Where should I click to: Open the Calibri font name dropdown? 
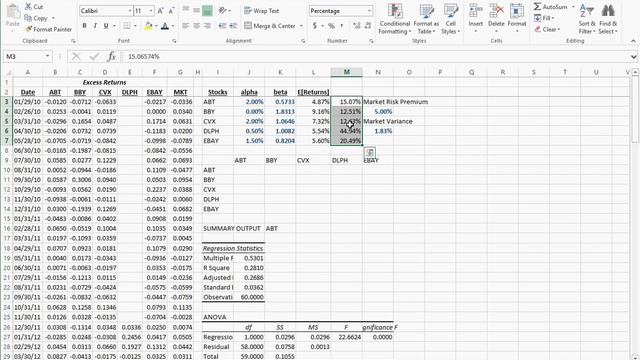coord(130,11)
